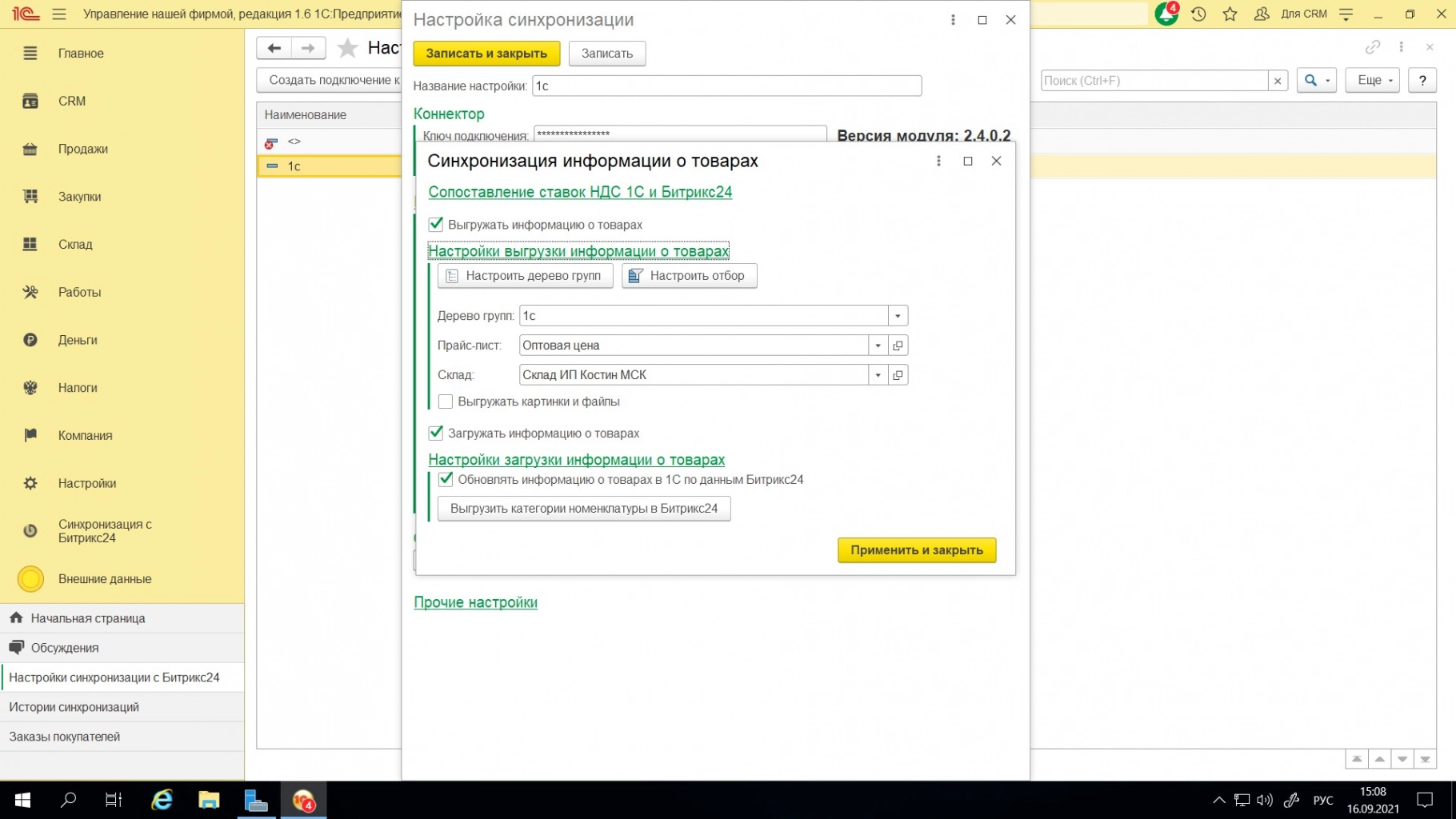The width and height of the screenshot is (1456, 819).
Task: Expand the Прайс-лист dropdown arrow
Action: (x=878, y=346)
